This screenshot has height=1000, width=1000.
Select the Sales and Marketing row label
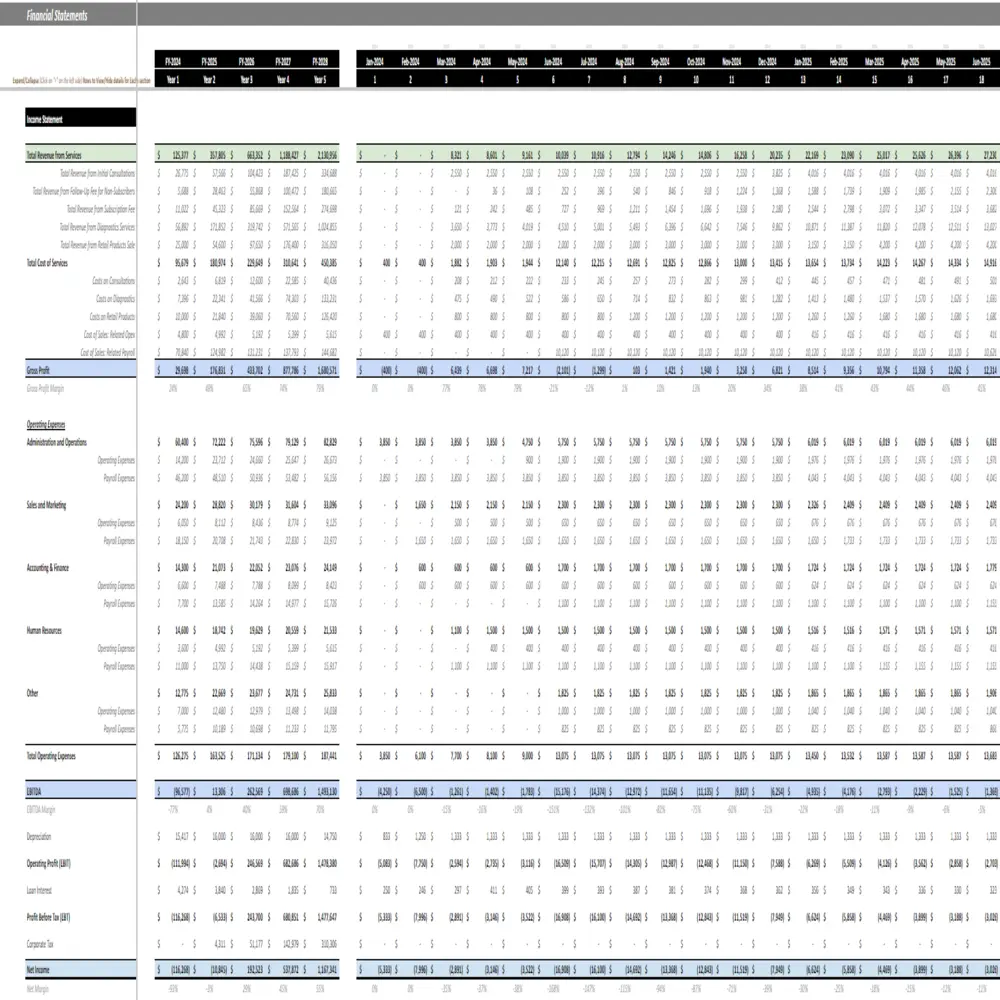46,505
